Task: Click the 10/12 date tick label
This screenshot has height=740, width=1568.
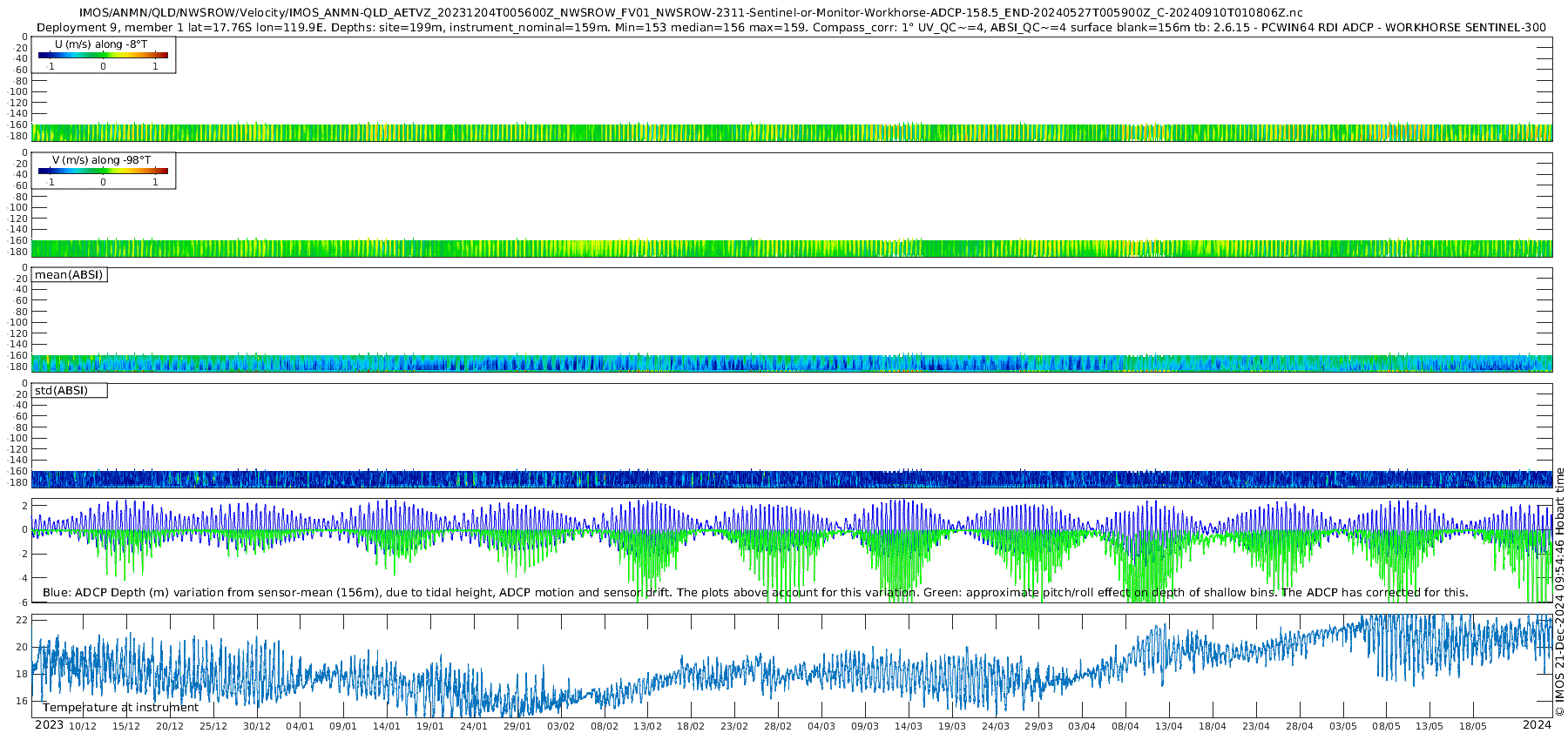Action: click(x=83, y=726)
